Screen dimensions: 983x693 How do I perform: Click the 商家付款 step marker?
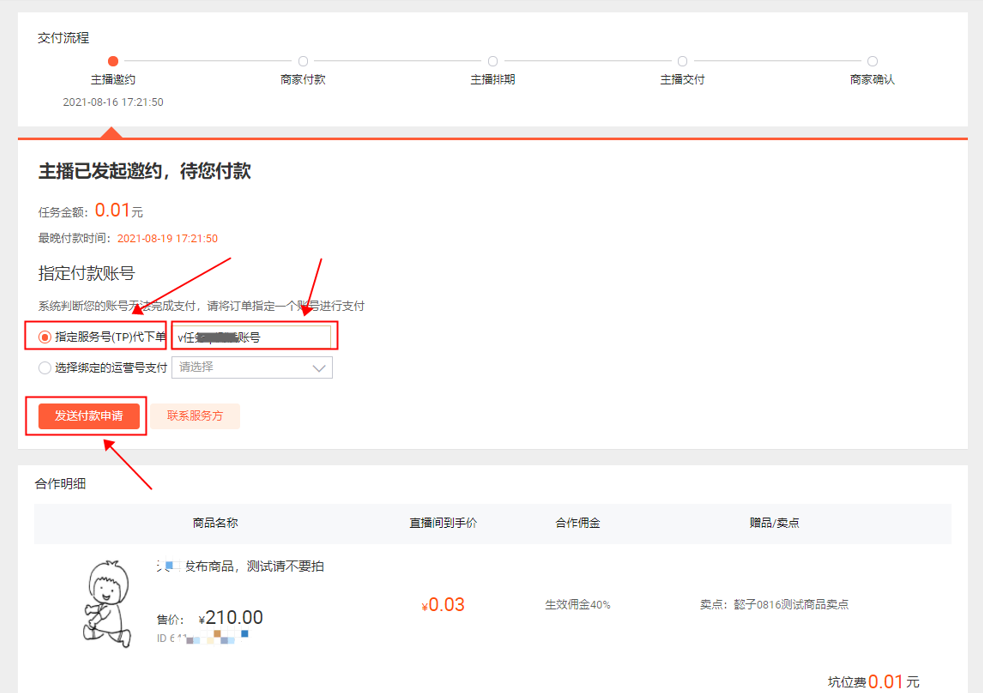point(303,61)
